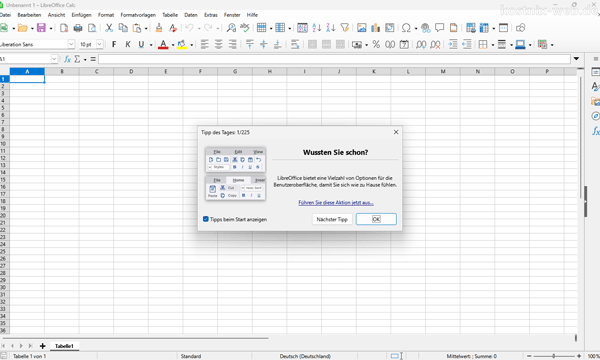600x360 pixels.
Task: Click the Sum (Σ) button
Action: 77,59
